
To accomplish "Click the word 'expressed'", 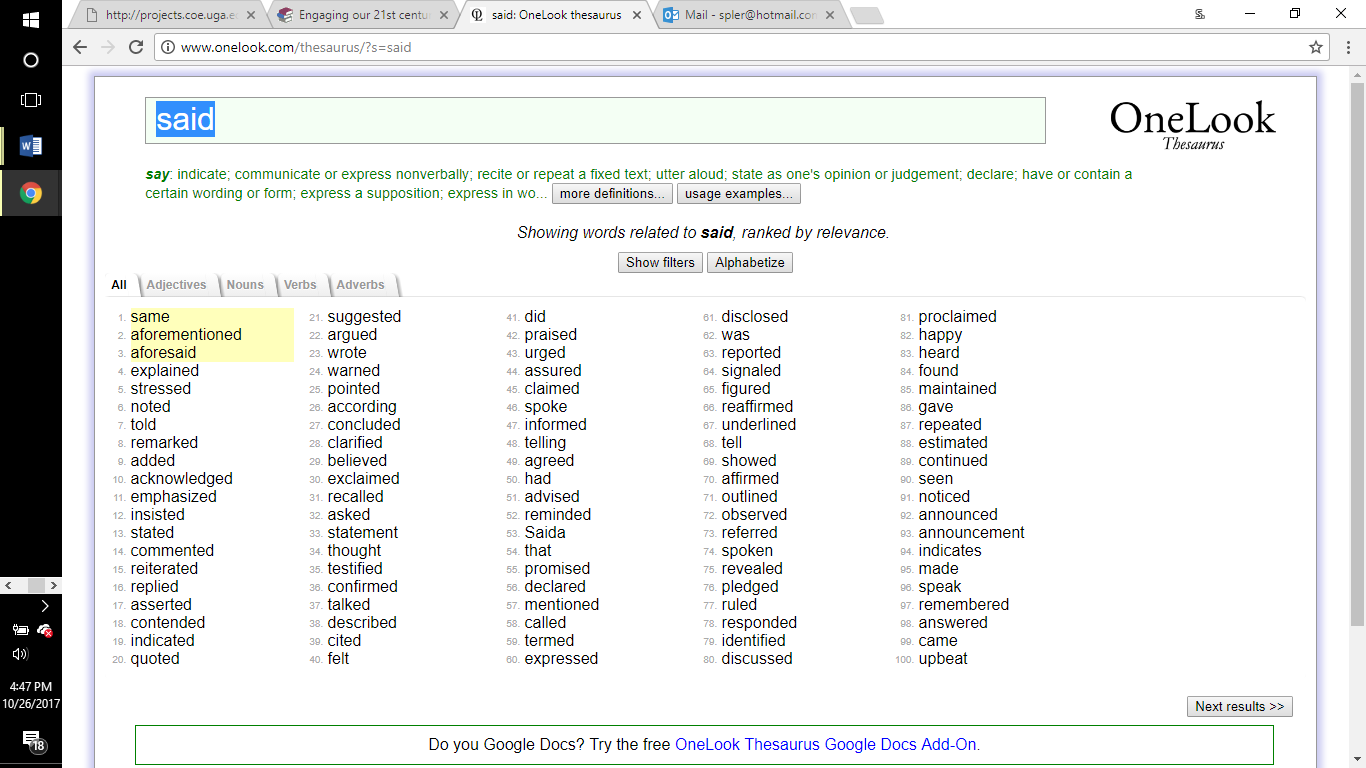I will coord(561,659).
